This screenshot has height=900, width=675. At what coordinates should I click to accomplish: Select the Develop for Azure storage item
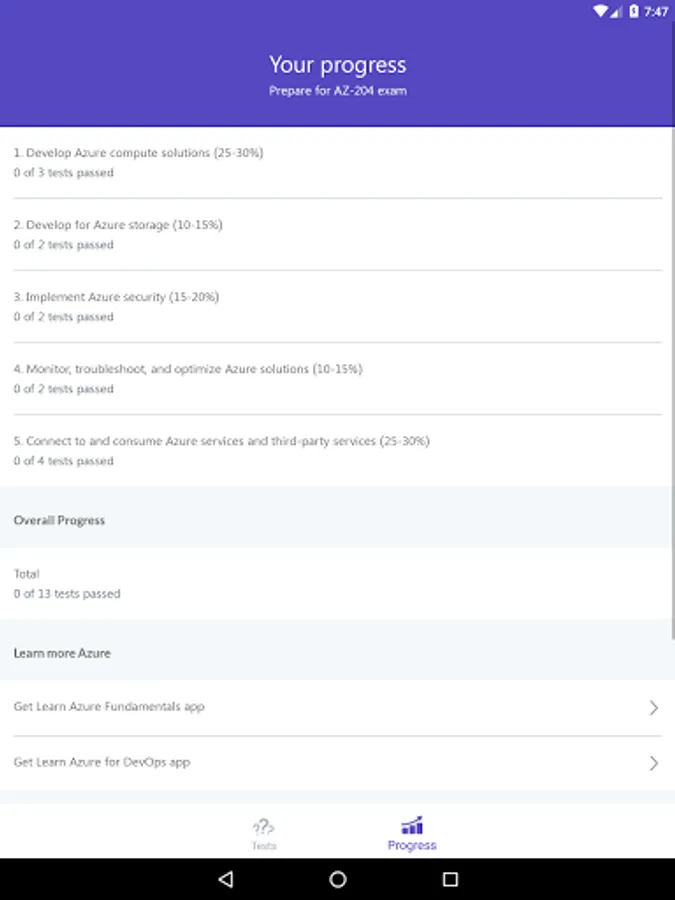[337, 234]
